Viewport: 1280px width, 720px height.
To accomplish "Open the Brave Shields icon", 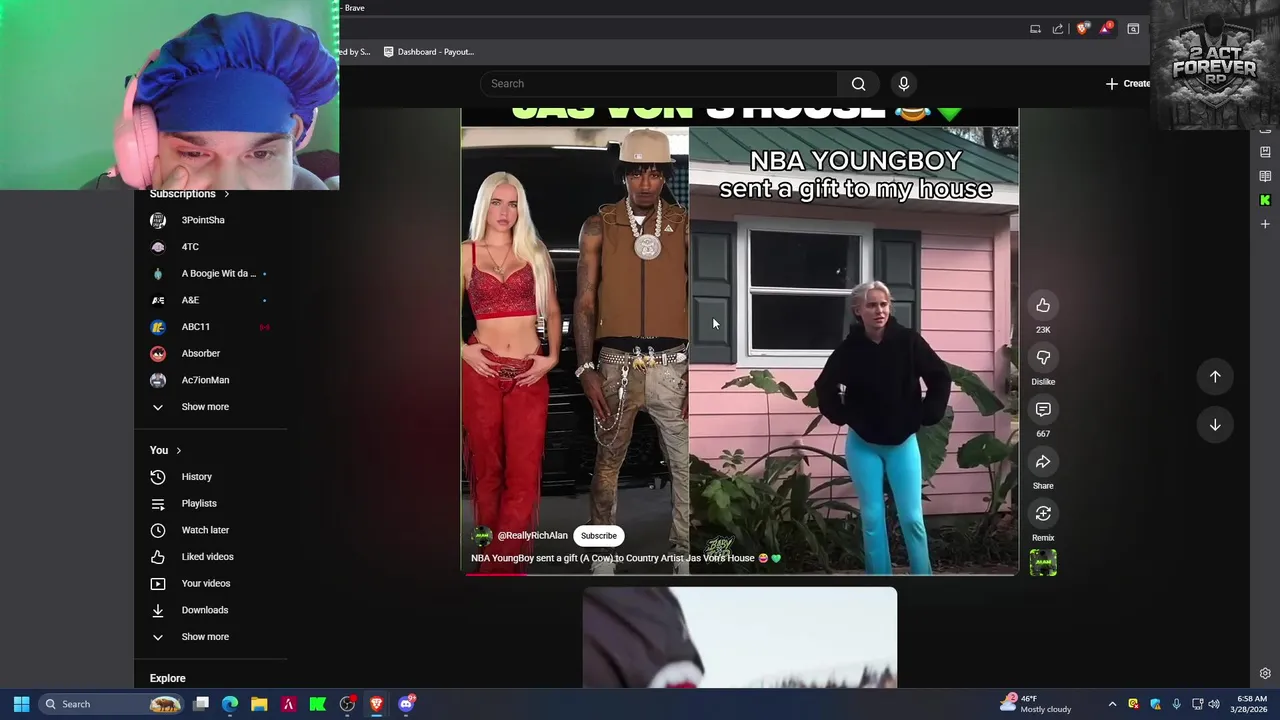I will tap(1082, 29).
